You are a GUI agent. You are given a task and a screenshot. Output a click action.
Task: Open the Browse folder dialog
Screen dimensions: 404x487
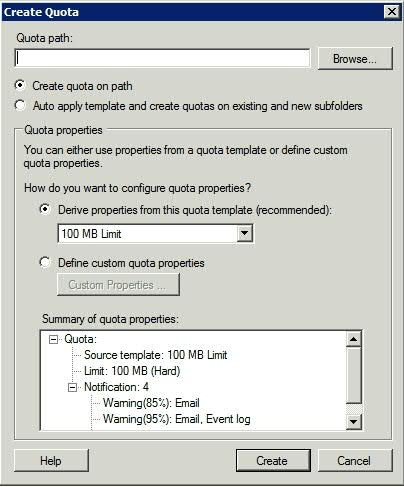355,59
